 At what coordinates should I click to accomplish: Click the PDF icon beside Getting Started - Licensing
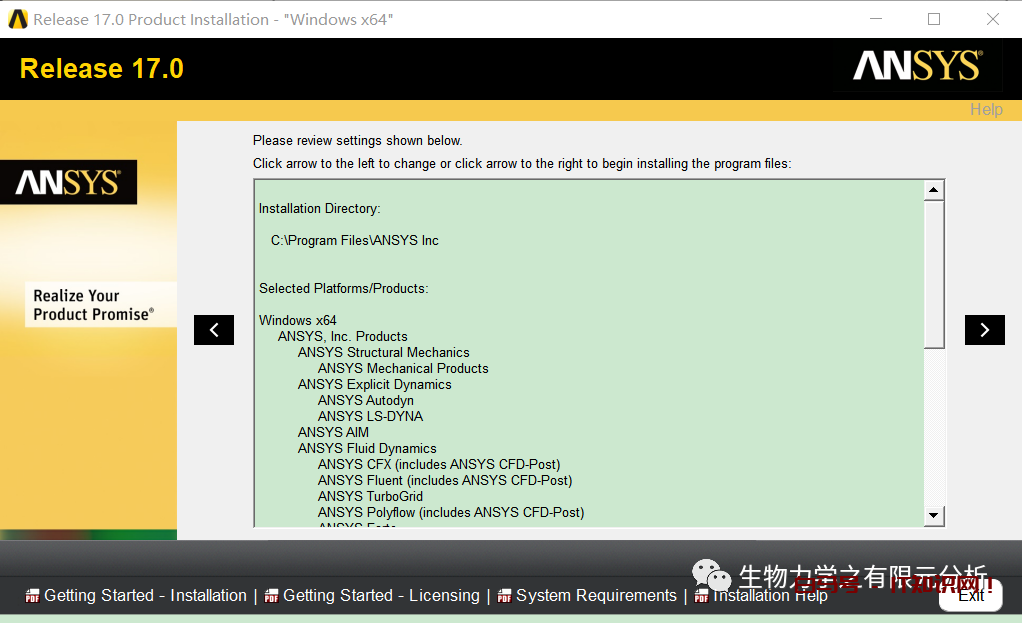(x=271, y=596)
